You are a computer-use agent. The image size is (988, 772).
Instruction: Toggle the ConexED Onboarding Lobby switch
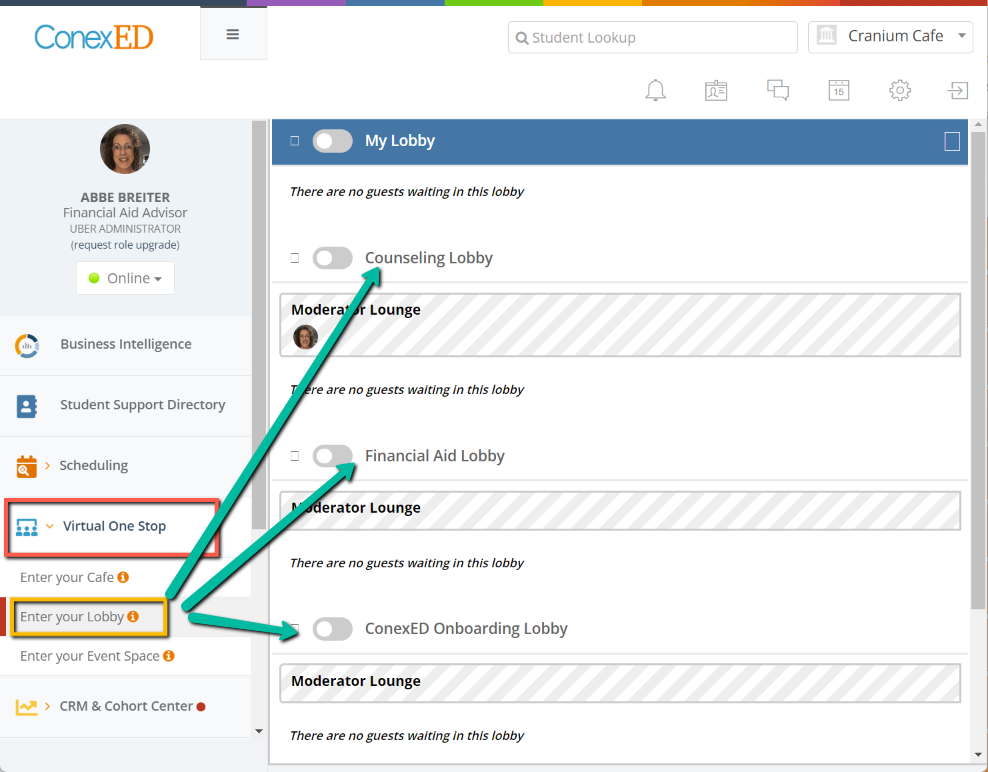(332, 628)
